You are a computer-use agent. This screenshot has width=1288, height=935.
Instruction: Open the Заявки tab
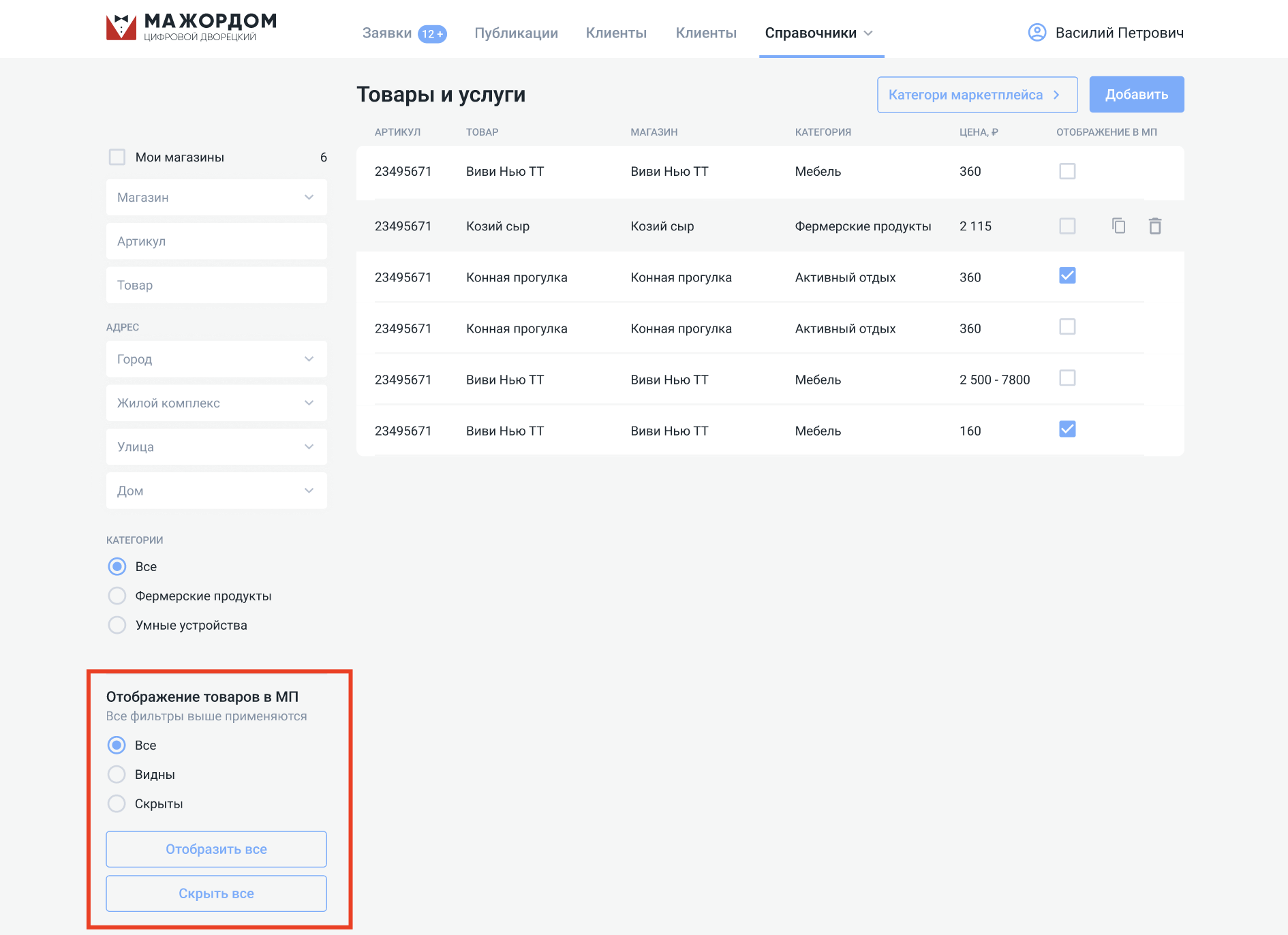pyautogui.click(x=386, y=33)
